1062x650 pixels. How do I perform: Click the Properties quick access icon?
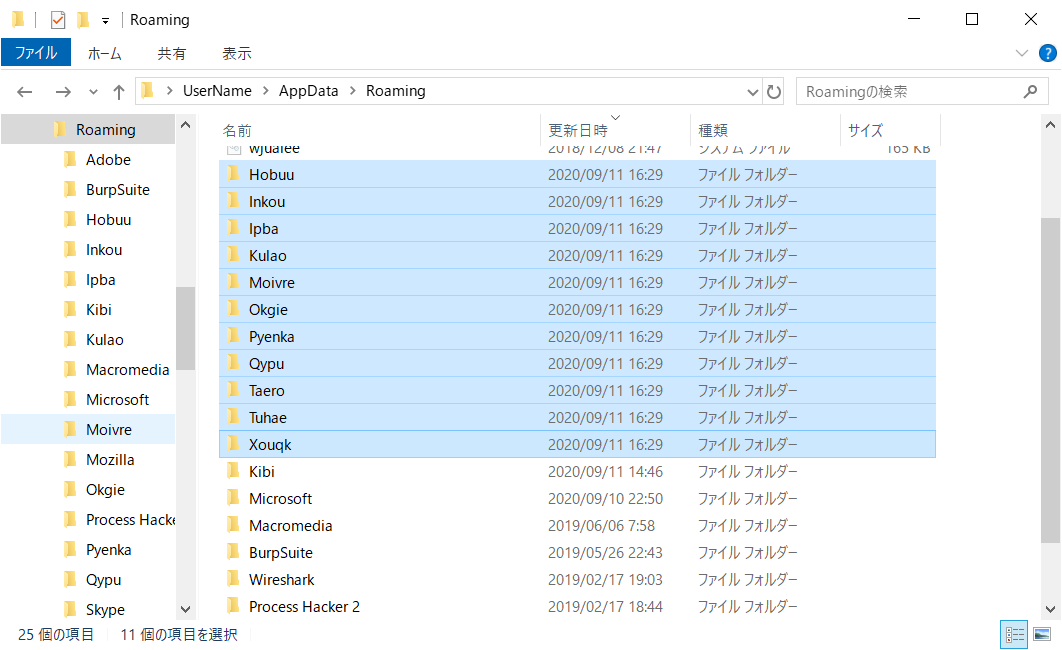[58, 20]
